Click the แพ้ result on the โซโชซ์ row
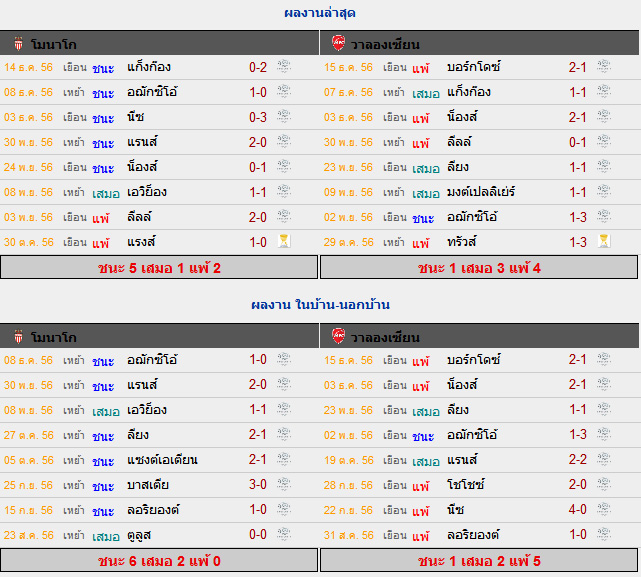Image resolution: width=641 pixels, height=577 pixels. click(421, 485)
